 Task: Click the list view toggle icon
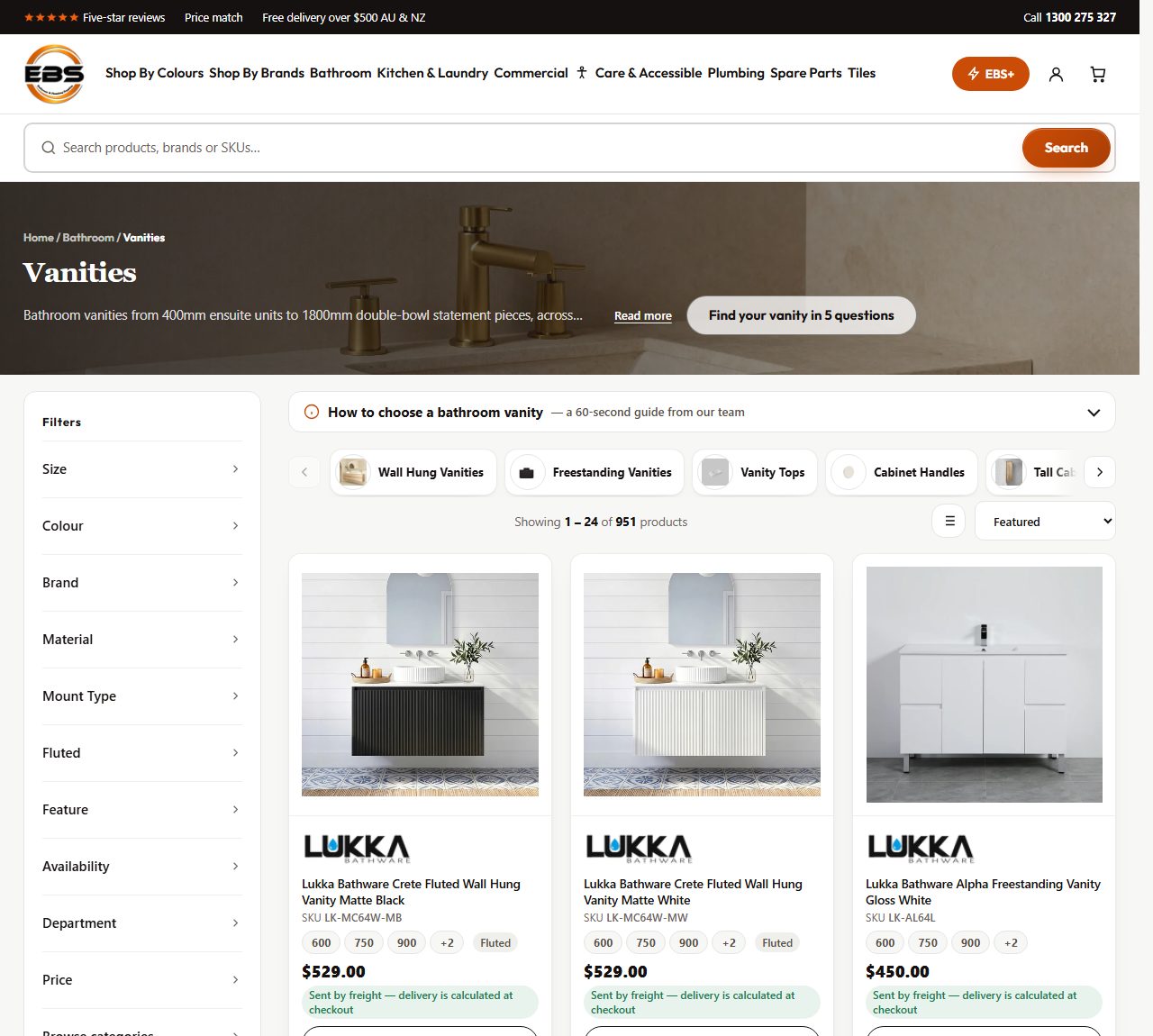click(x=949, y=521)
